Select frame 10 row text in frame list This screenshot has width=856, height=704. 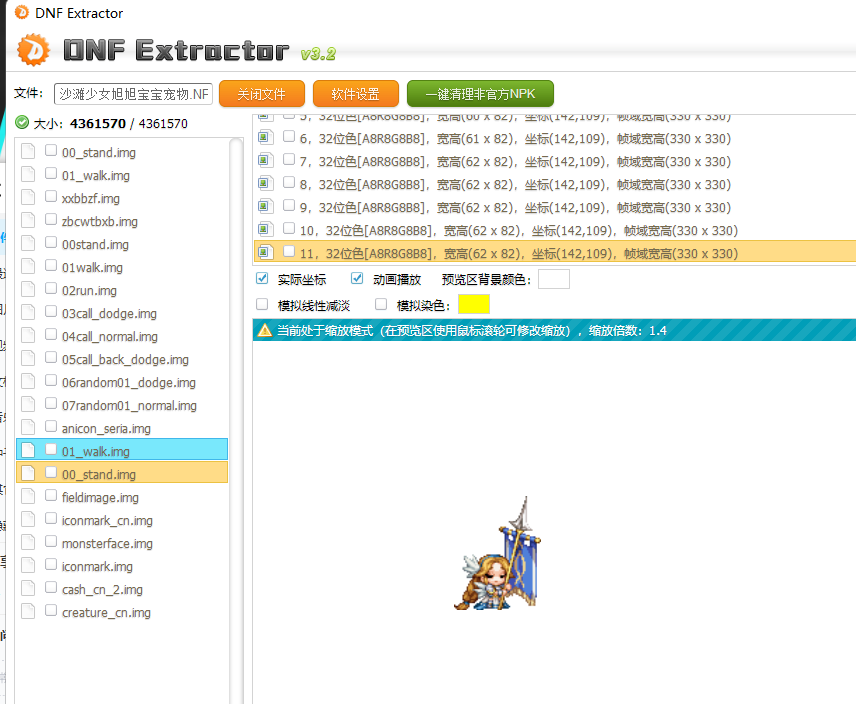pyautogui.click(x=519, y=230)
